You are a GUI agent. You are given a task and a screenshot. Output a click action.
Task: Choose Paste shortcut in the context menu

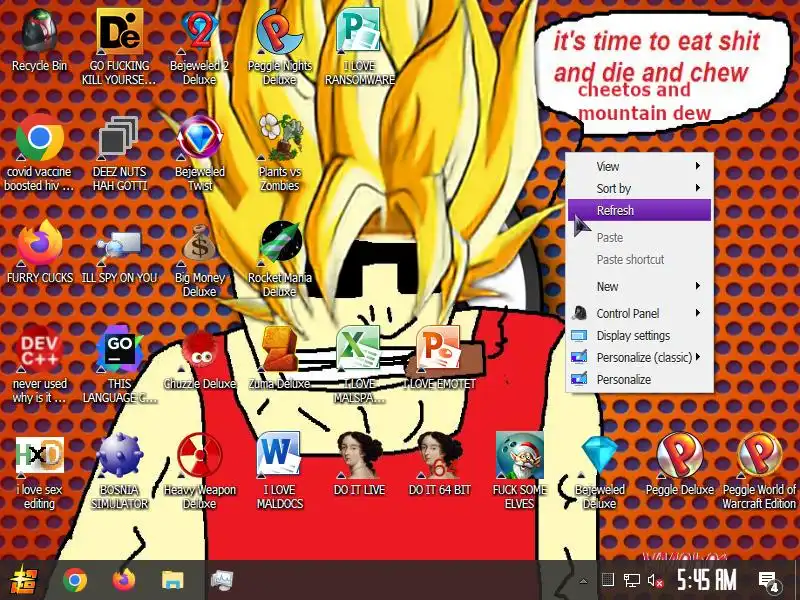click(639, 260)
